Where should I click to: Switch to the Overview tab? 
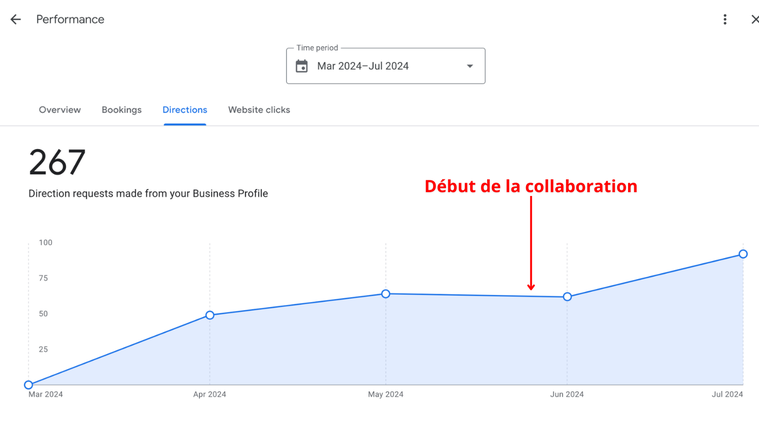[60, 110]
